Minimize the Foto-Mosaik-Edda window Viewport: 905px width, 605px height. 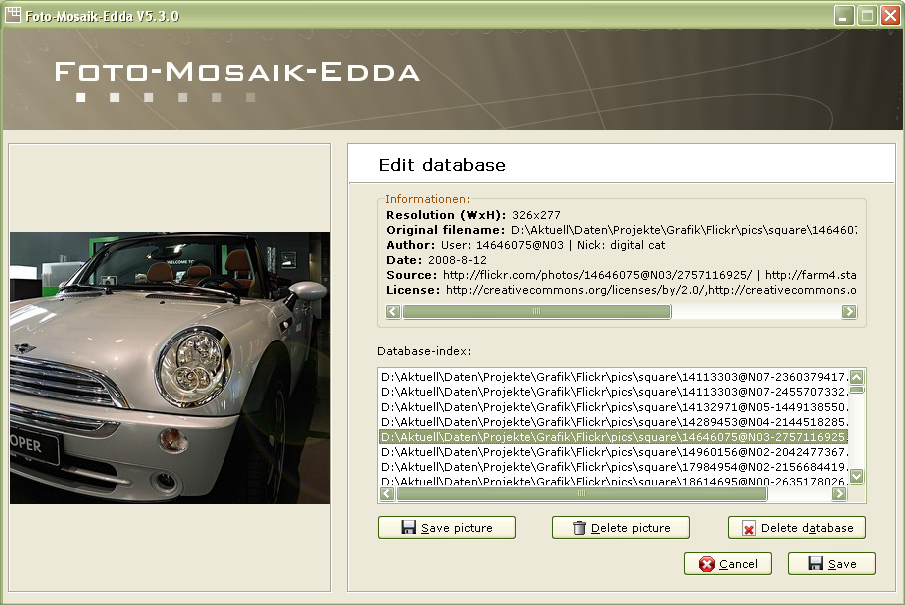coord(844,15)
